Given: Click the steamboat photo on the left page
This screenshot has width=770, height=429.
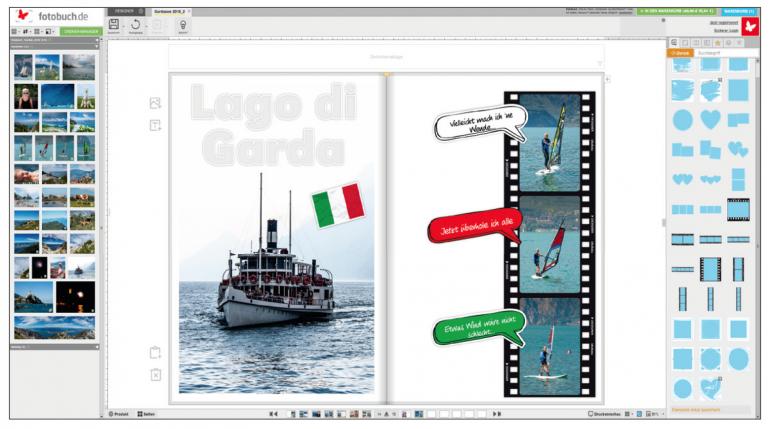Looking at the screenshot, I should pyautogui.click(x=276, y=283).
